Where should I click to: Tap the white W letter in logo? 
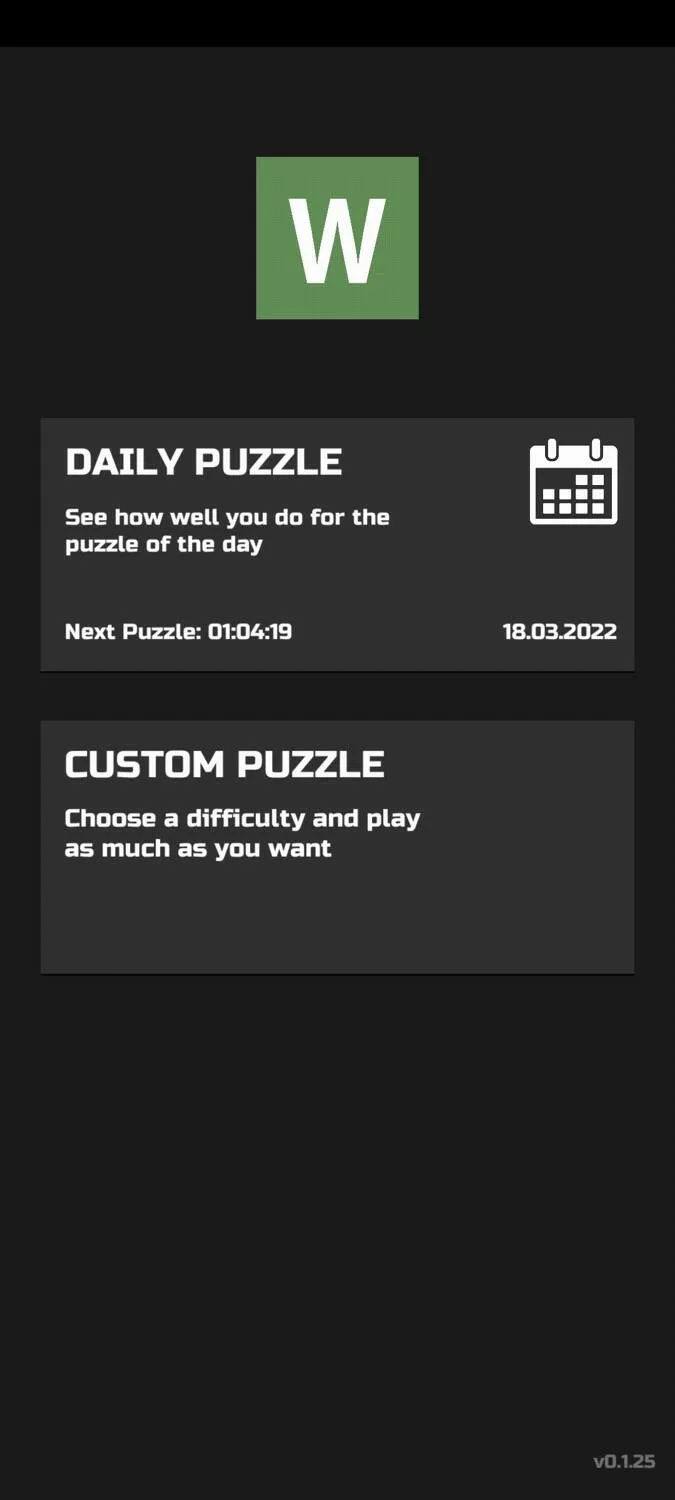point(337,240)
